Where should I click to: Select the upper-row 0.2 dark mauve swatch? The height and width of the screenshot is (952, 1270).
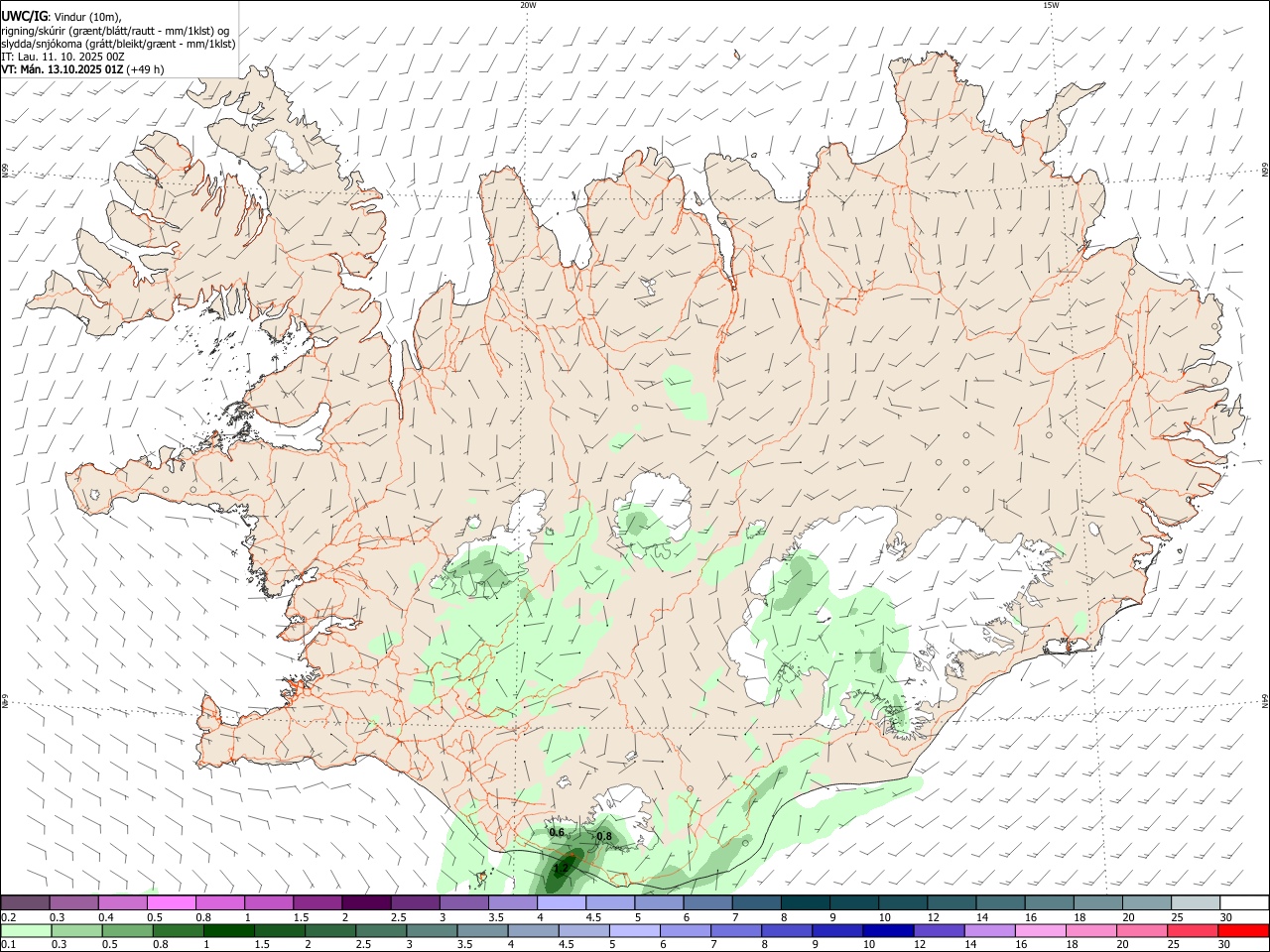[25, 903]
